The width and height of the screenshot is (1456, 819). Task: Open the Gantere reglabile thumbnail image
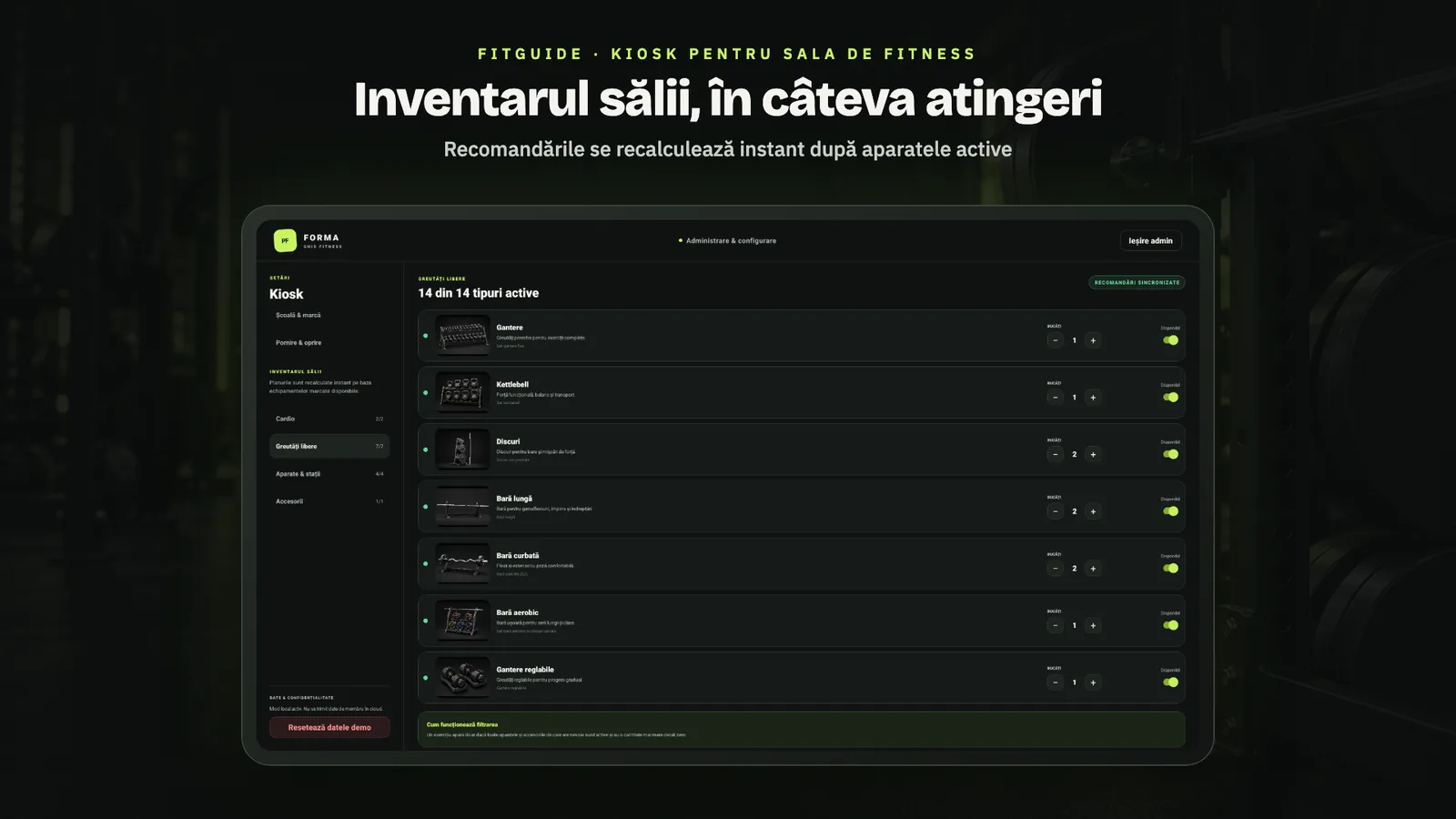coord(462,677)
